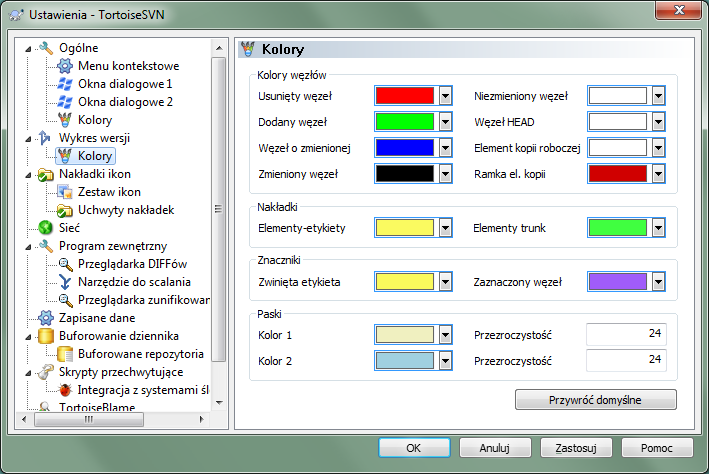Select Okna dialogowe 1 in the tree
The width and height of the screenshot is (709, 474).
coord(125,84)
